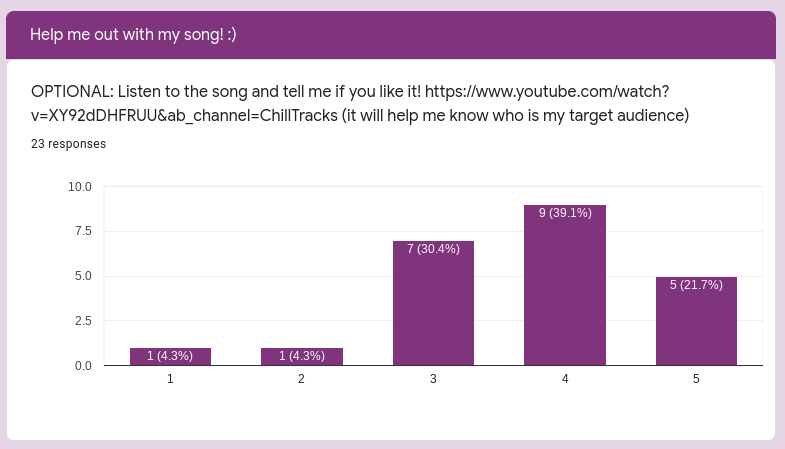This screenshot has height=449, width=785.
Task: Click x-axis label 4 under the chart
Action: (x=565, y=379)
